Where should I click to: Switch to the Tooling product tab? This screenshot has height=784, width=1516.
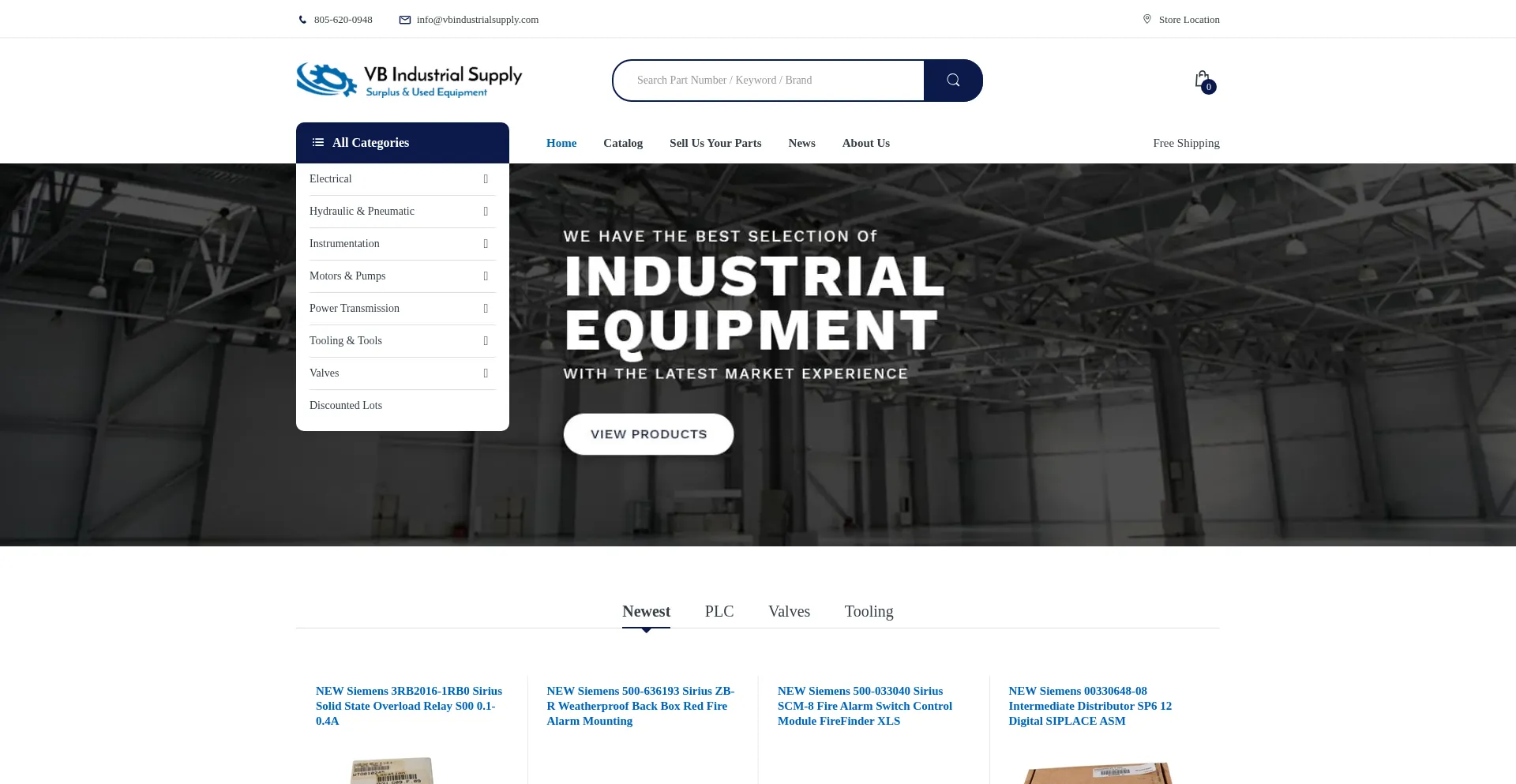tap(869, 611)
